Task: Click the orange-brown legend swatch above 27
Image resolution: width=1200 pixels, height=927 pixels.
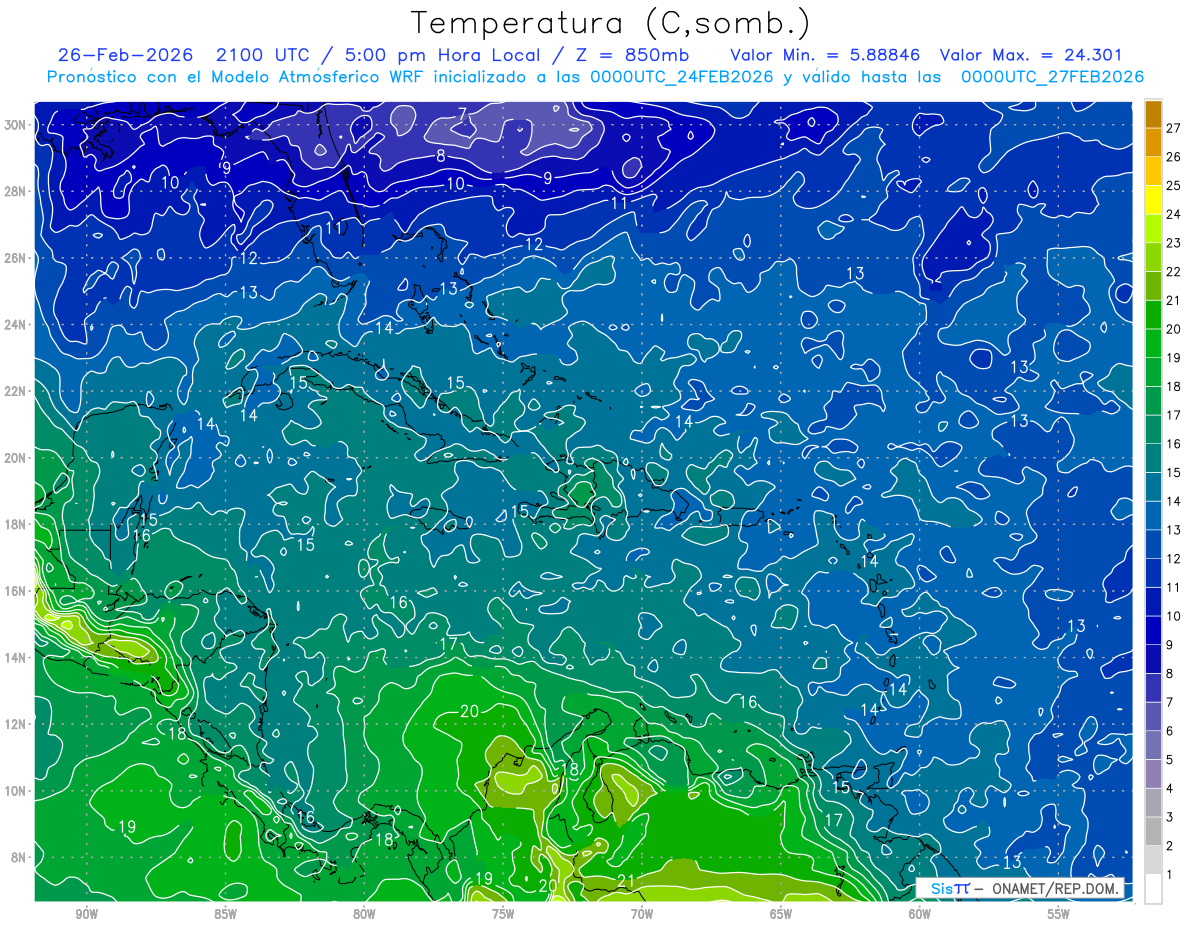Action: tap(1153, 114)
